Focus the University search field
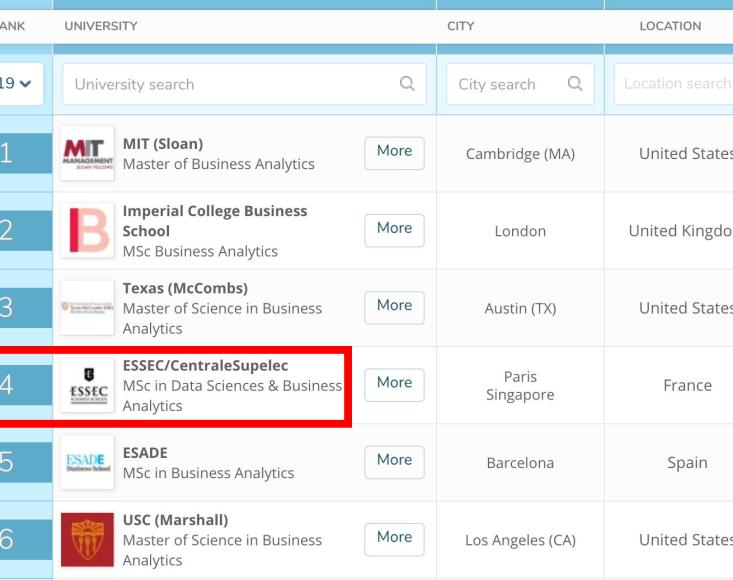The width and height of the screenshot is (733, 580). click(x=244, y=84)
